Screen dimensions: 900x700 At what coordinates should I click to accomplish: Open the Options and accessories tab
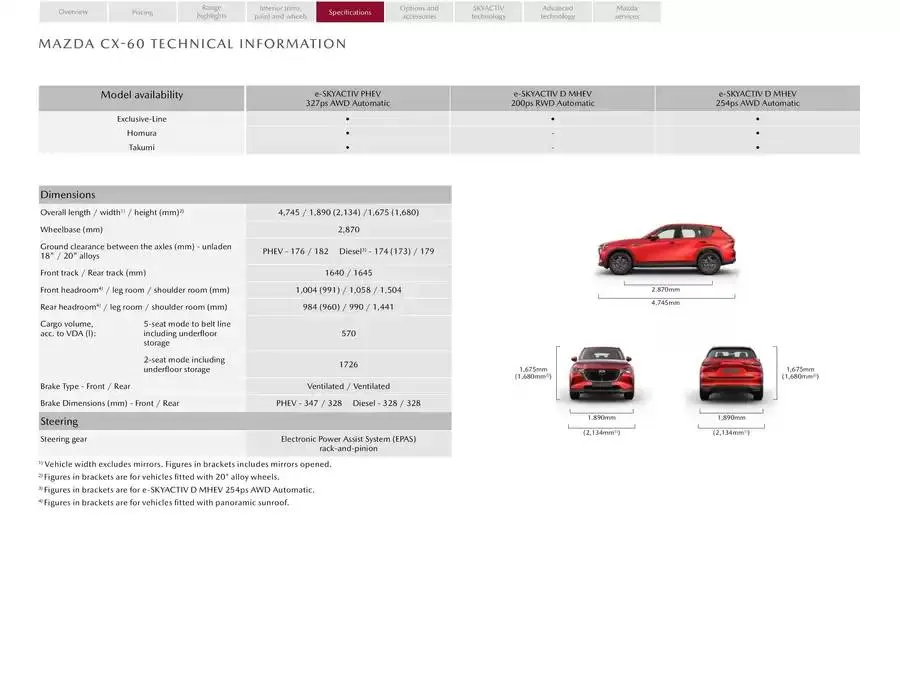[x=418, y=11]
